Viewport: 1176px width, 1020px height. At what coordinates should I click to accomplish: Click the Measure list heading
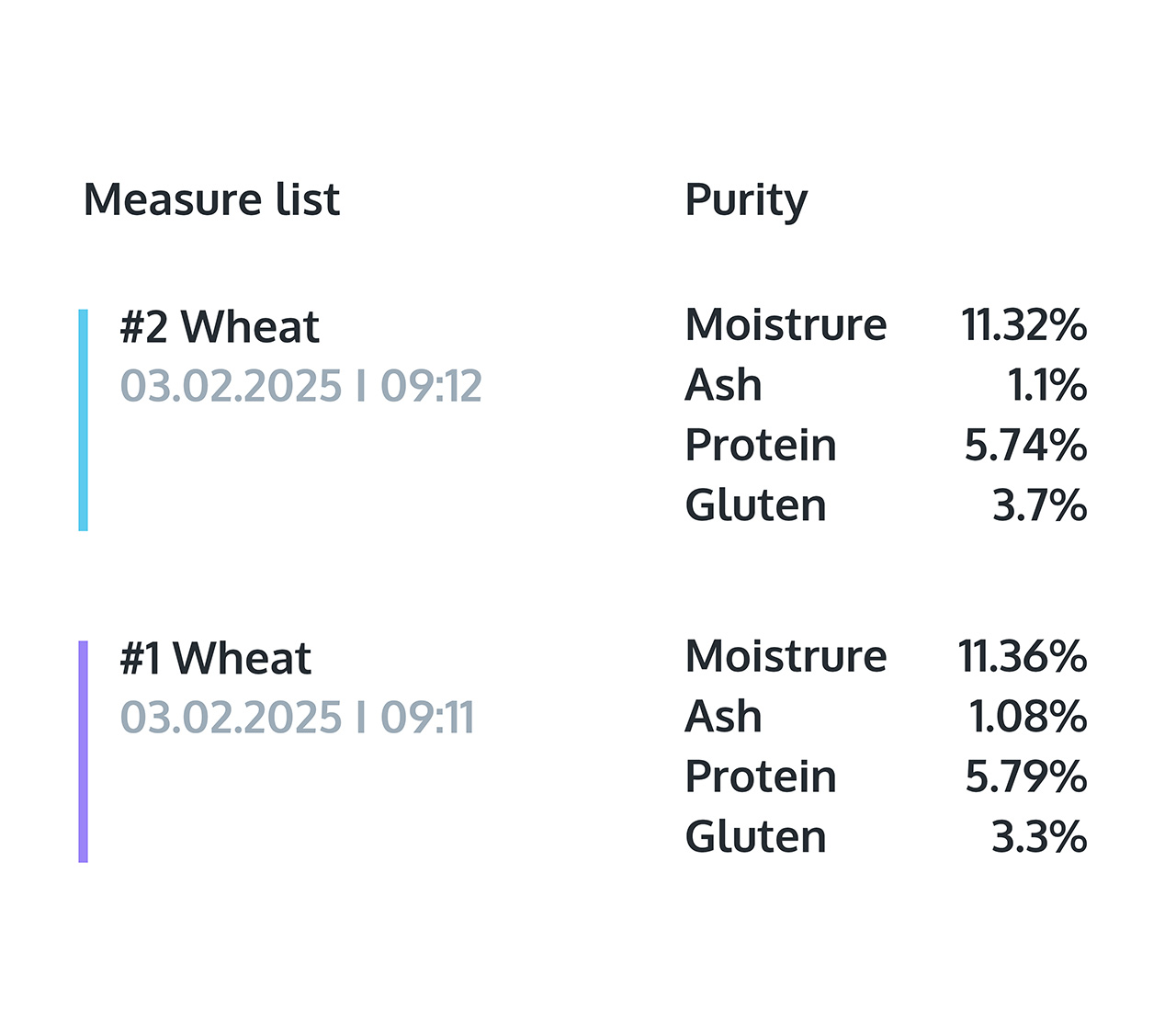[x=211, y=199]
